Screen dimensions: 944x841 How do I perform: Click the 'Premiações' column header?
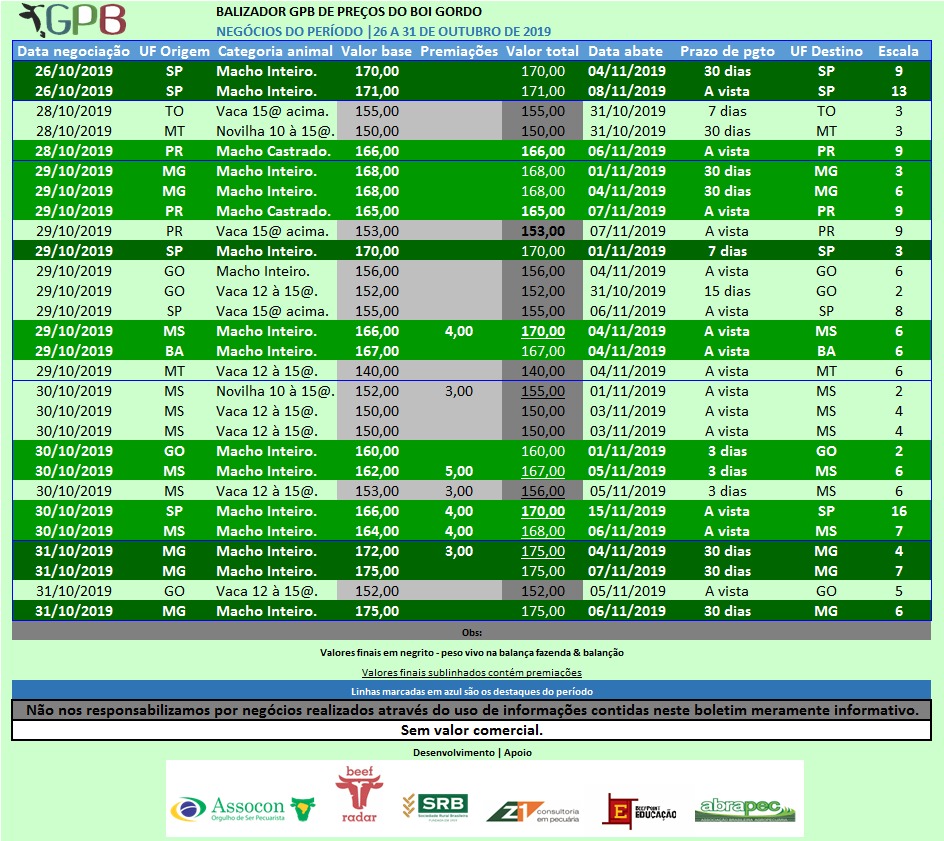tap(458, 51)
